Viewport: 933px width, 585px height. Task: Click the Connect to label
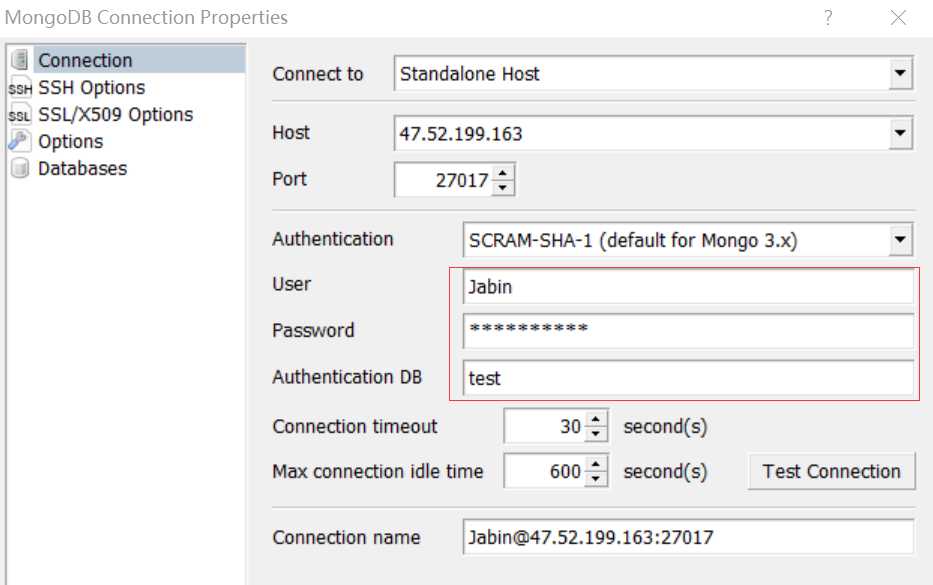point(318,74)
